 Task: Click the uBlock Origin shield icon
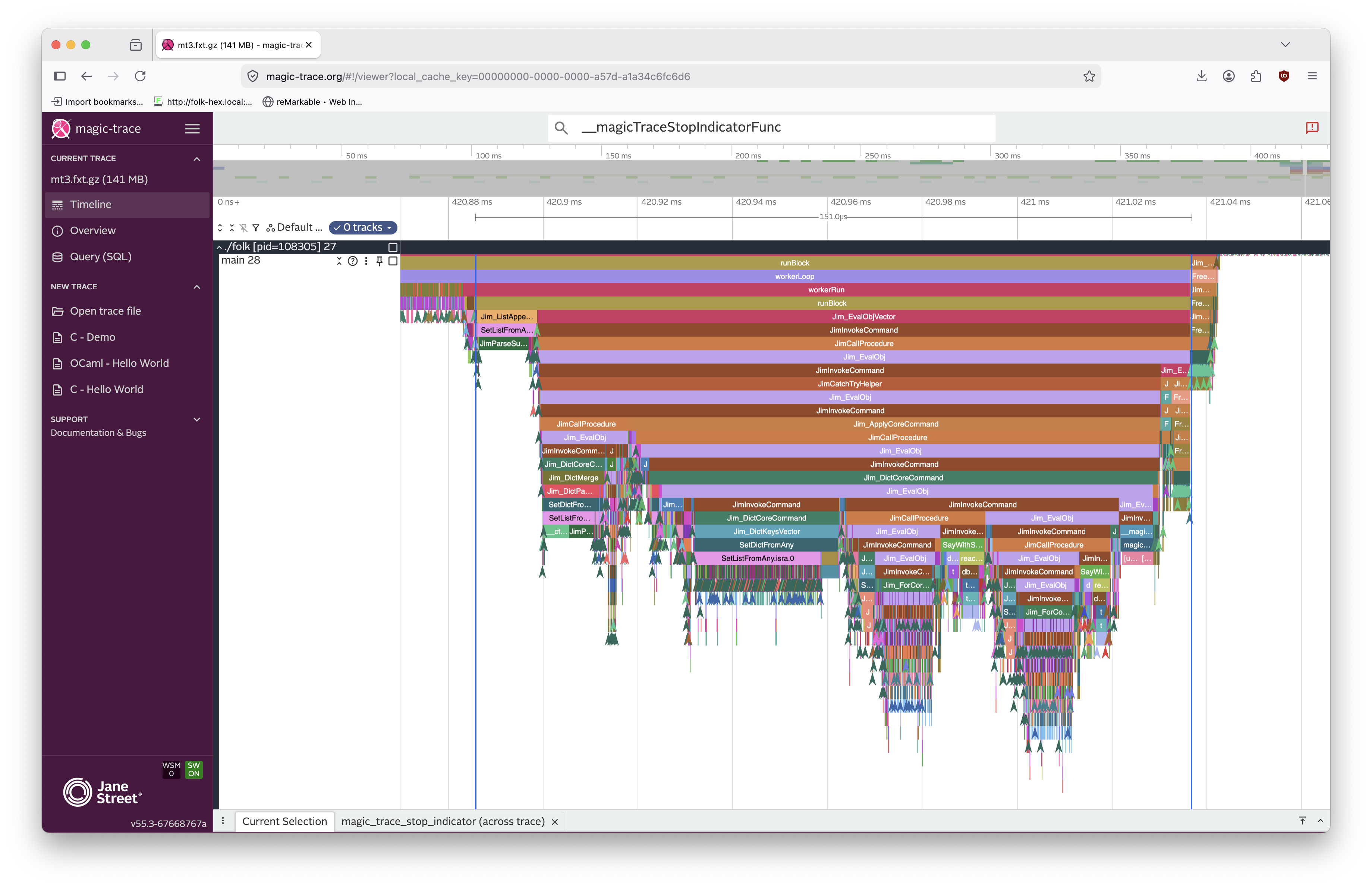[x=1284, y=76]
